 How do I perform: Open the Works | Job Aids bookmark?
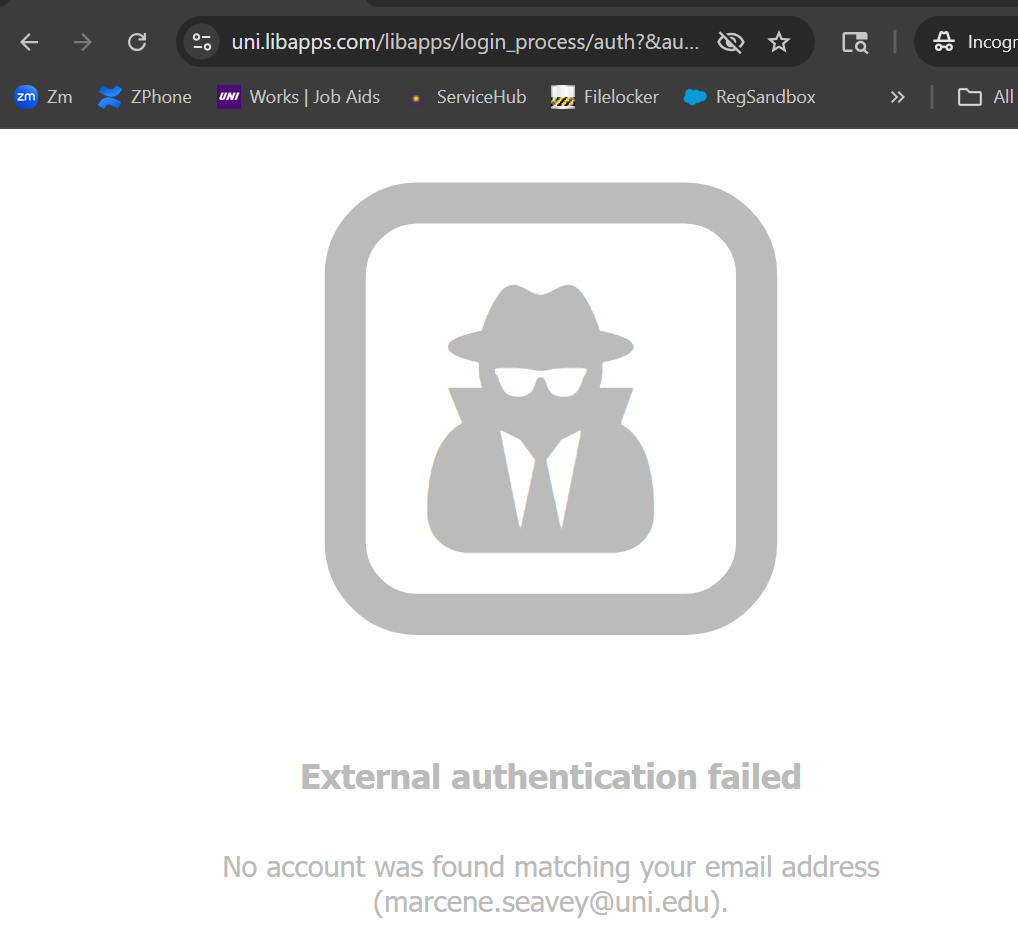(x=299, y=97)
